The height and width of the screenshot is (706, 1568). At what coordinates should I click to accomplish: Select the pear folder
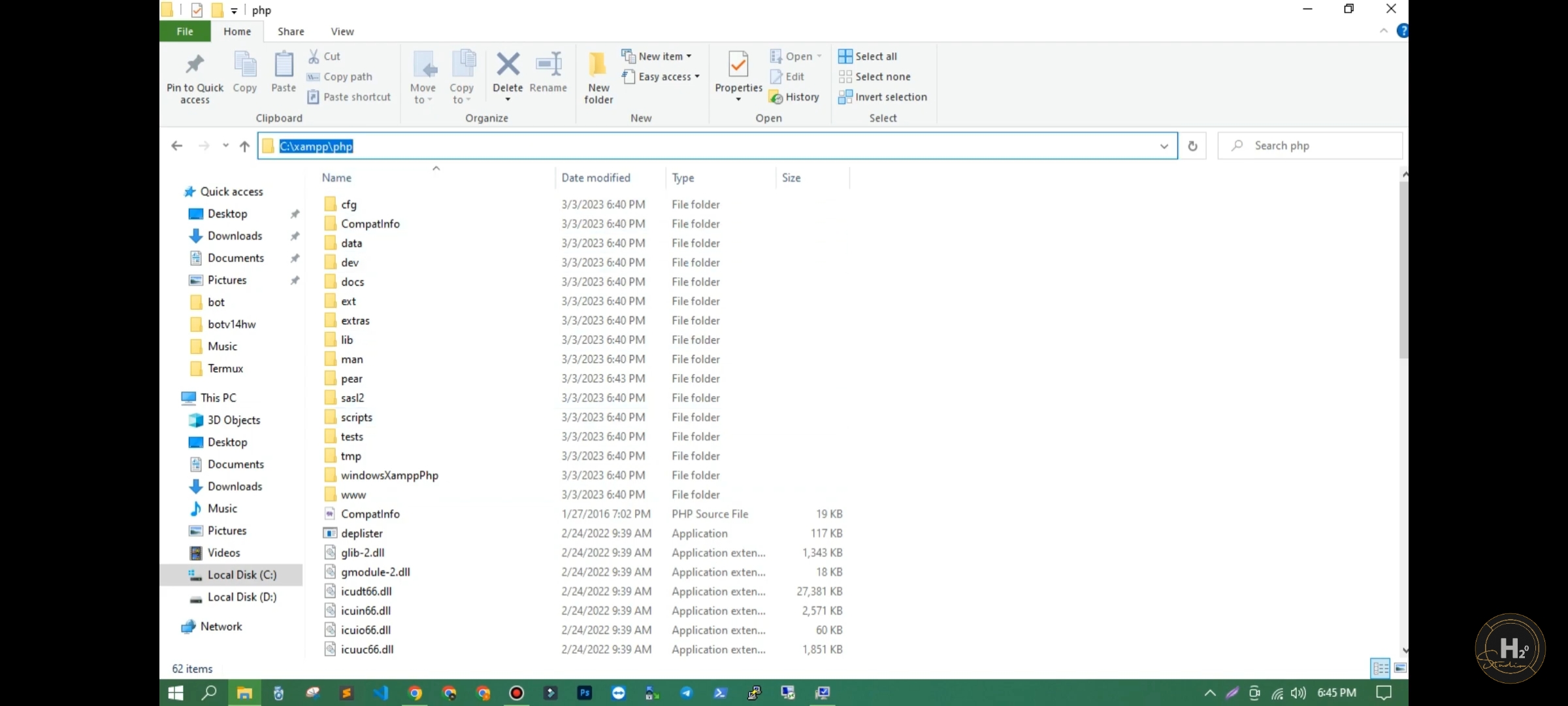(343, 379)
